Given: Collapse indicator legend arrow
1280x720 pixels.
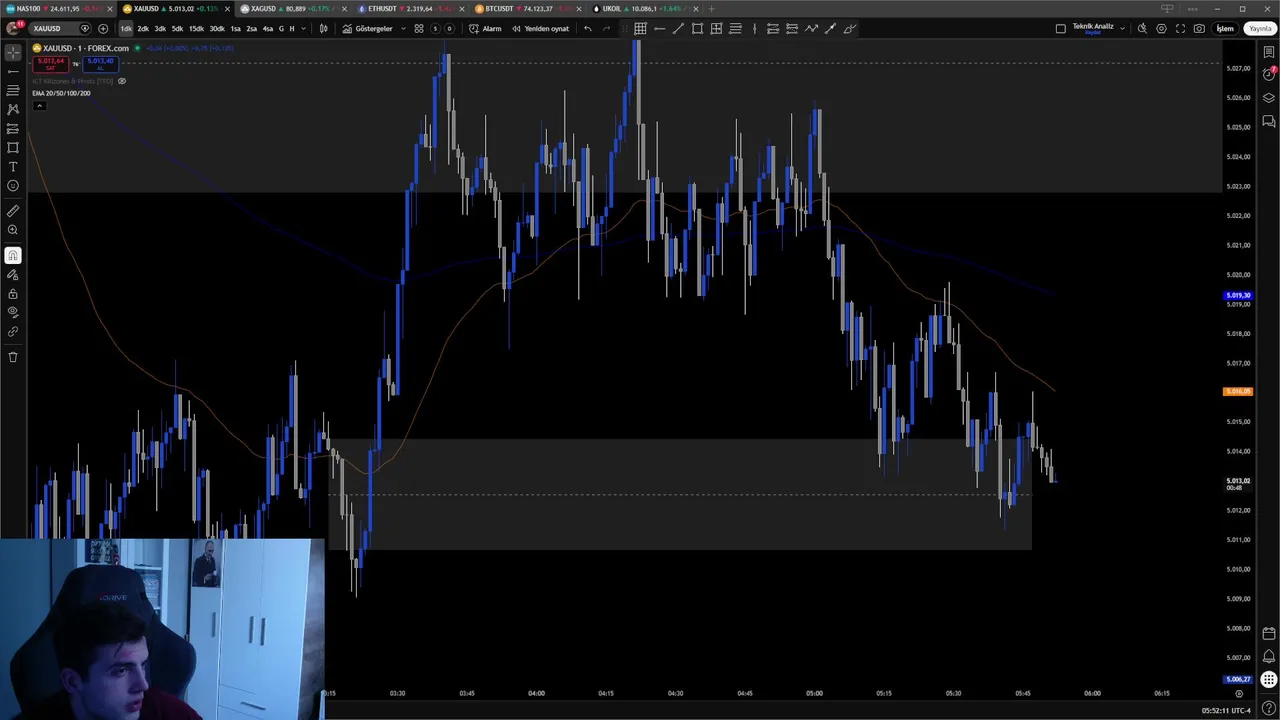Looking at the screenshot, I should click(x=38, y=105).
